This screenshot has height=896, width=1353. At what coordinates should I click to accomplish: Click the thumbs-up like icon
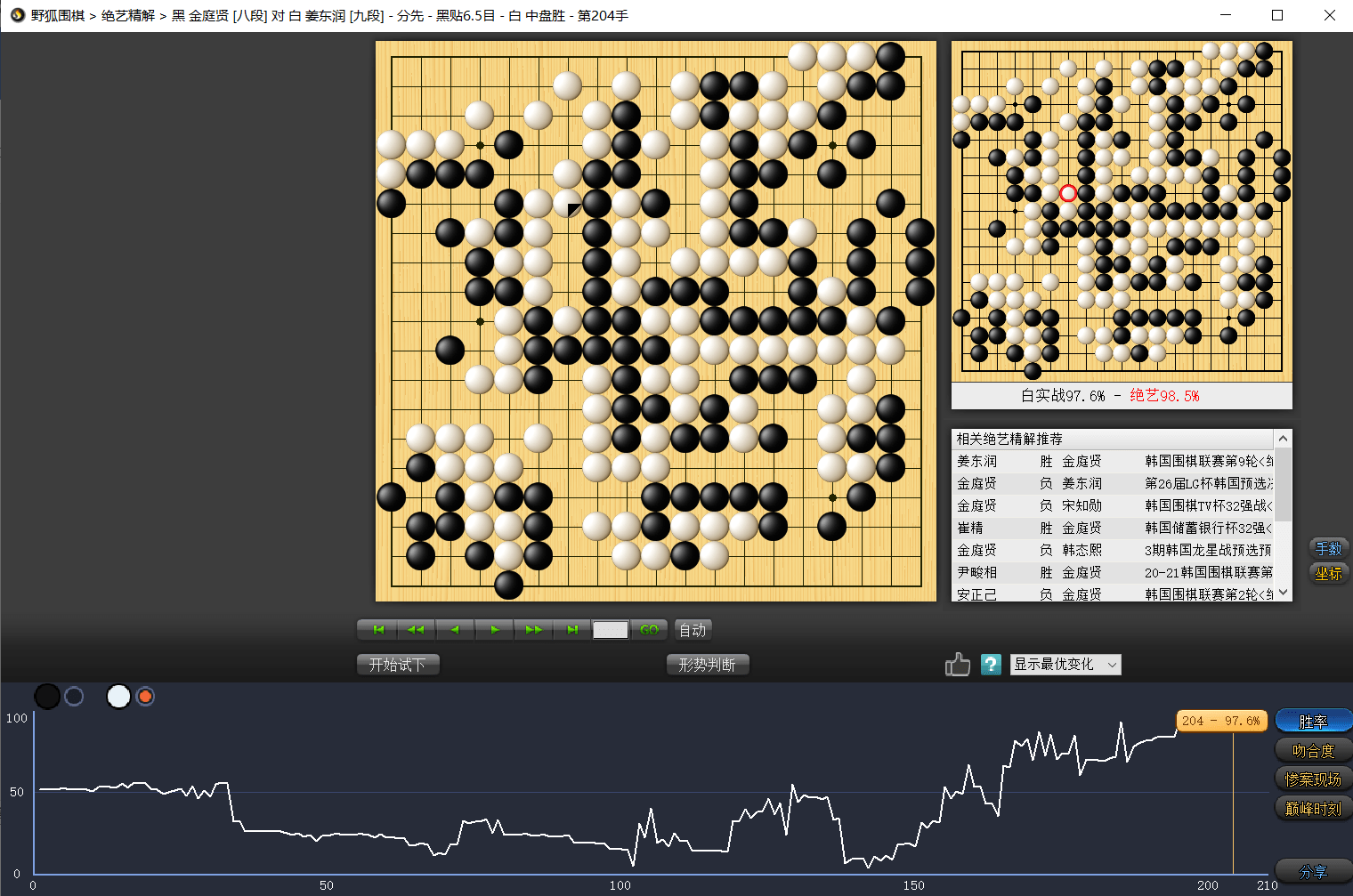coord(958,665)
